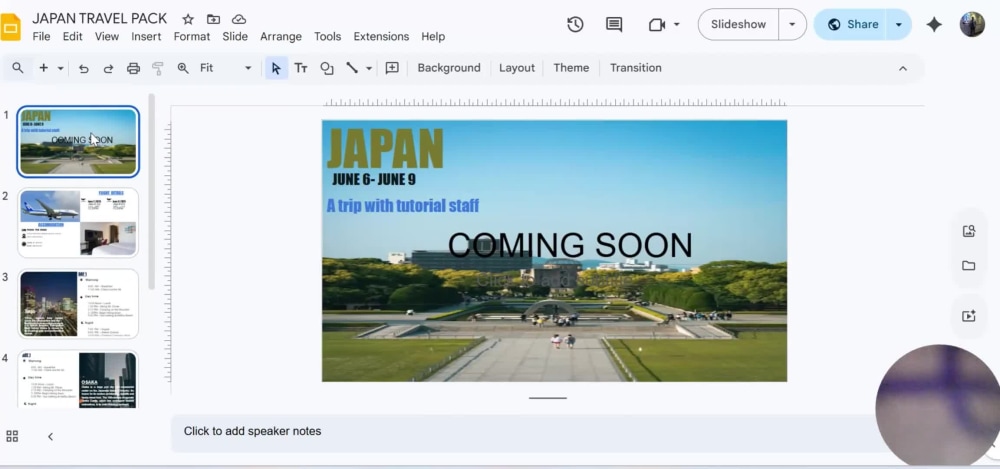
Task: Click the Zoom magnifier tool
Action: [x=183, y=68]
